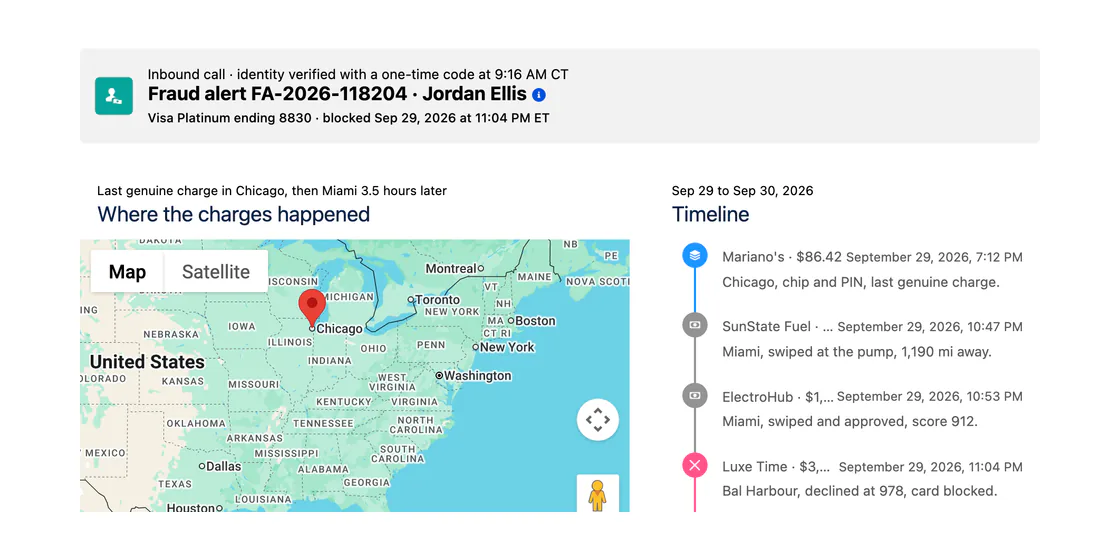
Task: Click the pink Luxe Time declined icon
Action: (x=695, y=466)
